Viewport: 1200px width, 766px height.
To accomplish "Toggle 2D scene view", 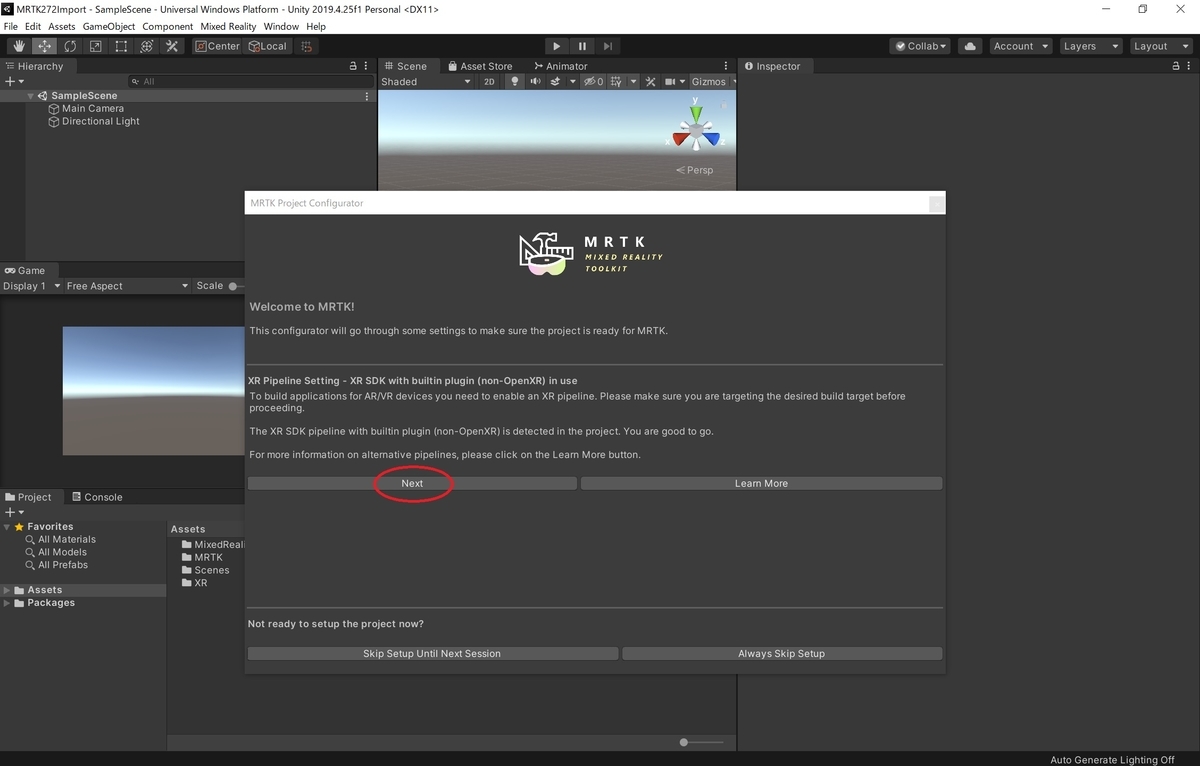I will [x=489, y=81].
